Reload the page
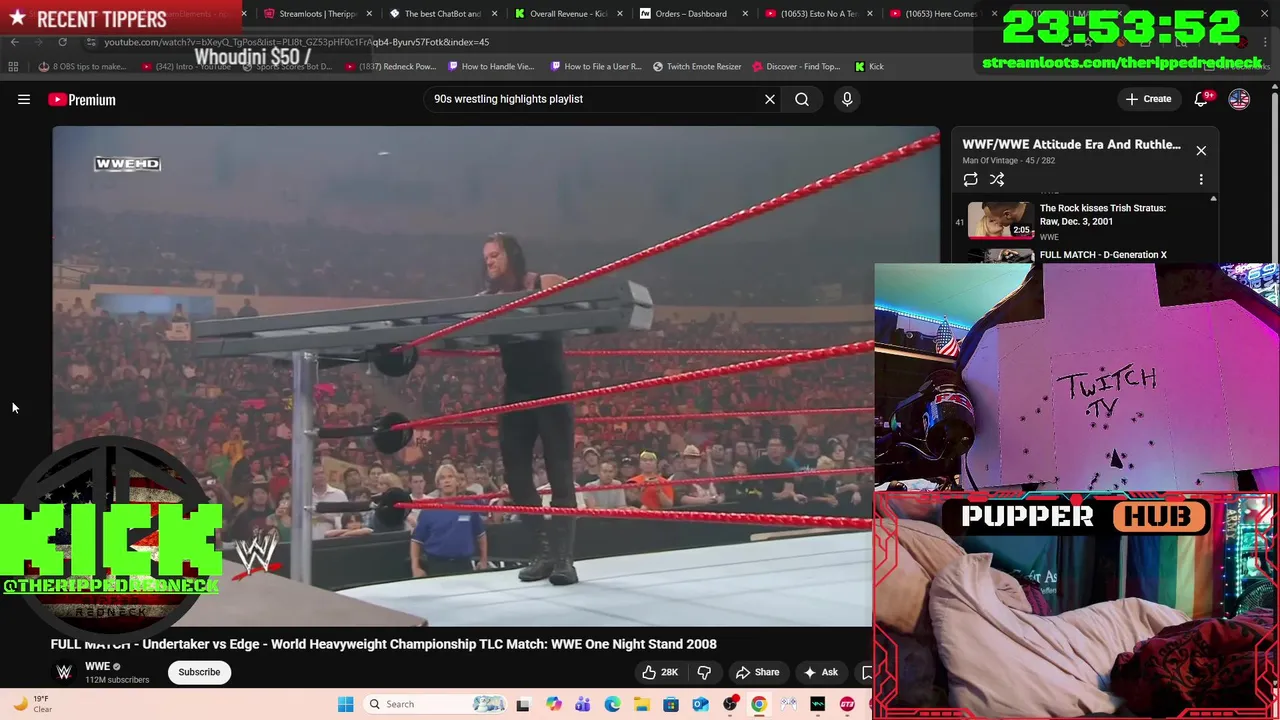 click(62, 42)
